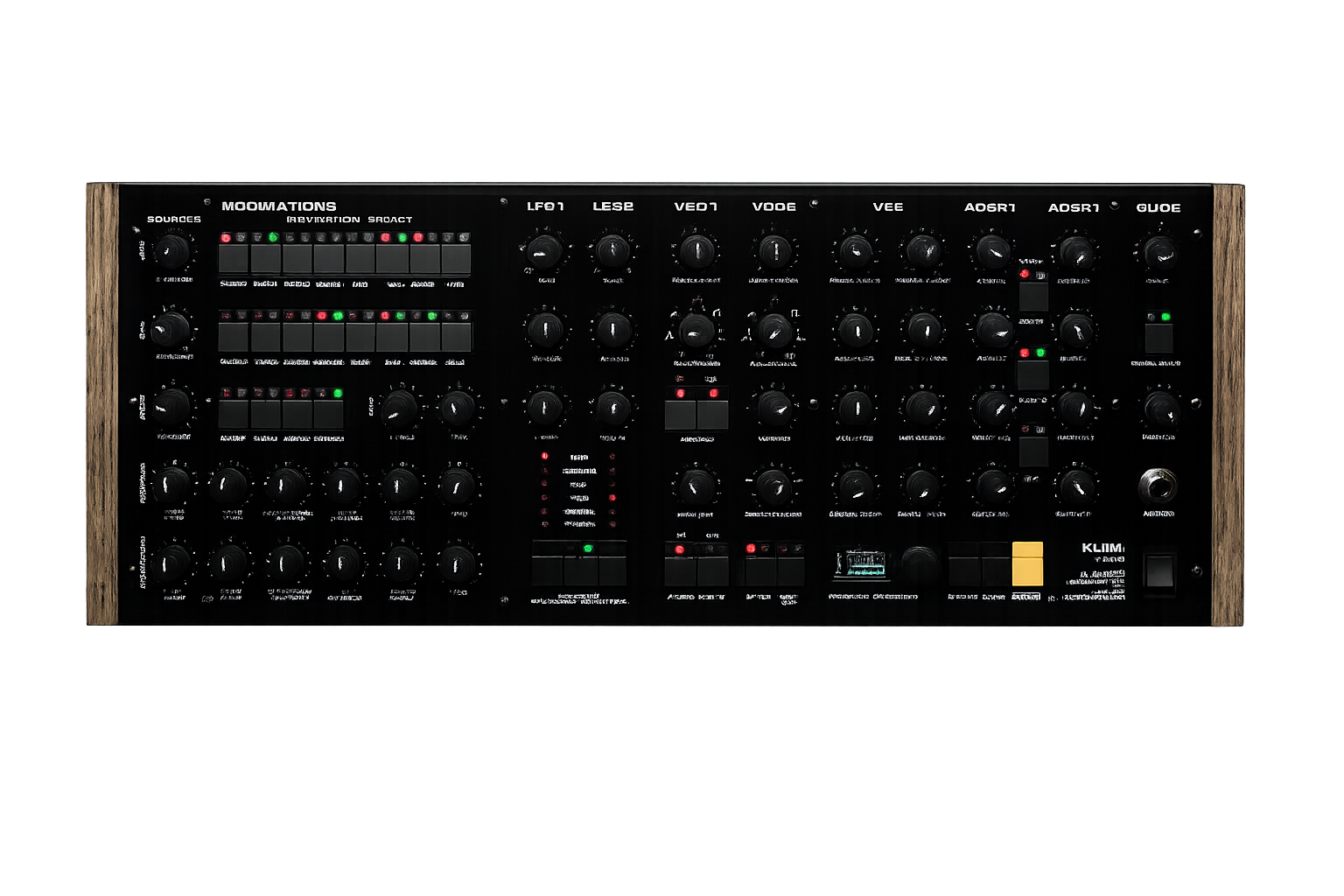The image size is (1344, 896).
Task: Click the top knob under VOOE
Action: pyautogui.click(x=774, y=252)
